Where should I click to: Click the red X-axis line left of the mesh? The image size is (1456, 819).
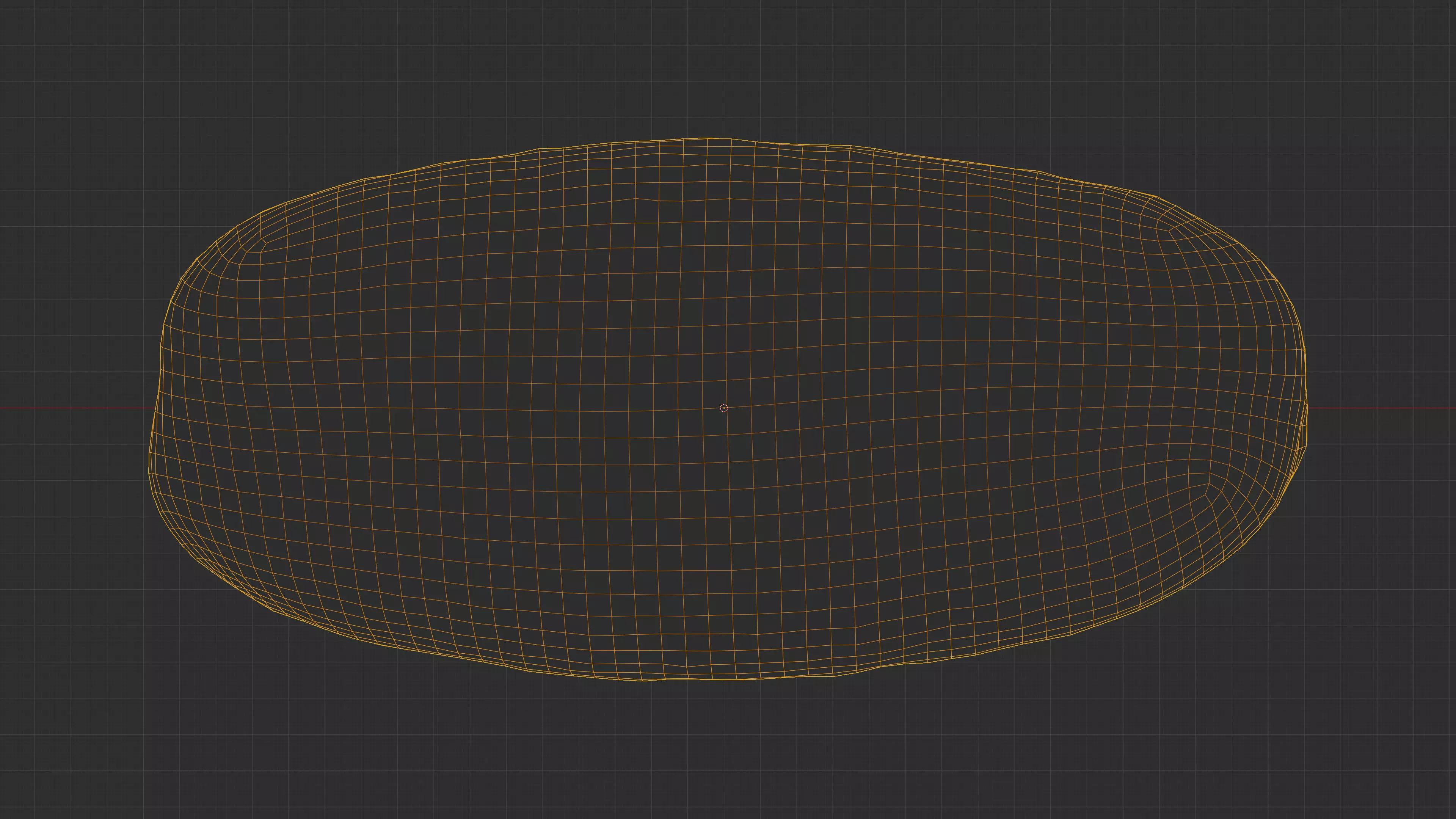pos(74,408)
